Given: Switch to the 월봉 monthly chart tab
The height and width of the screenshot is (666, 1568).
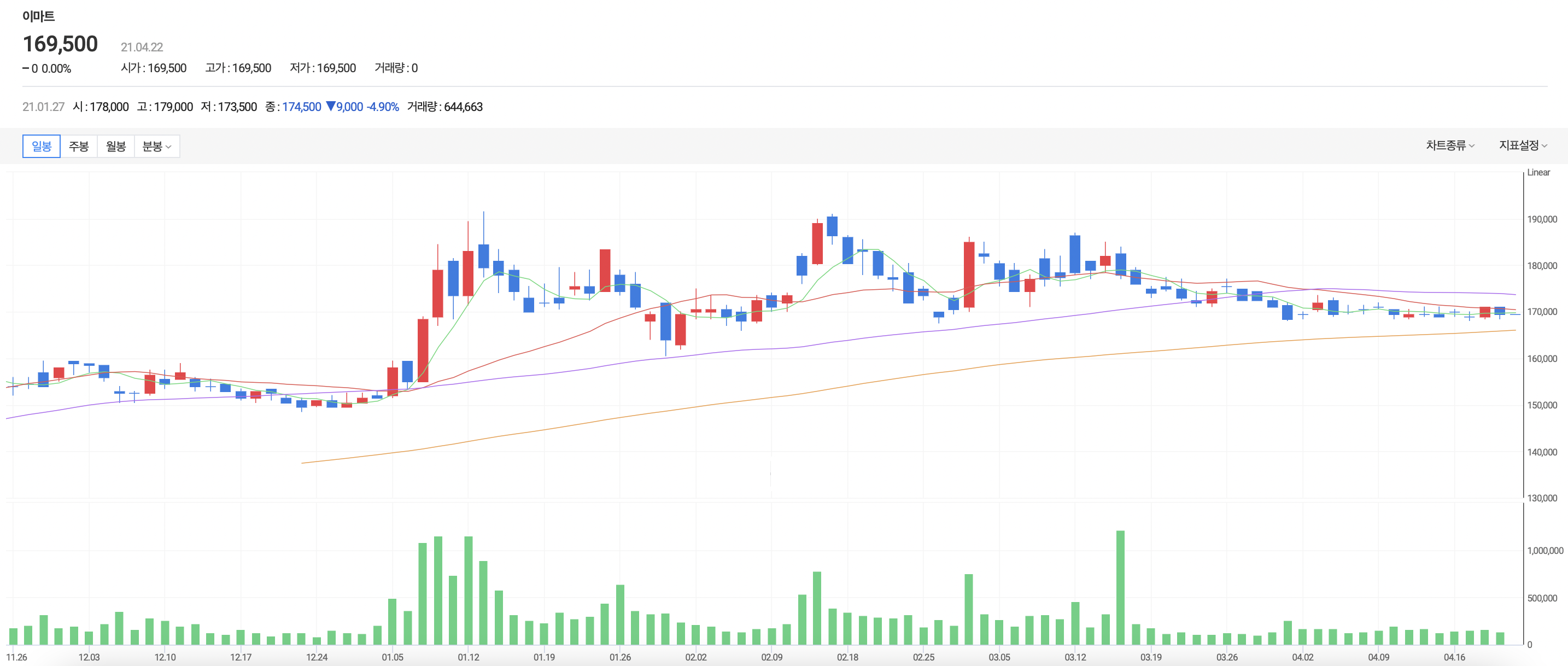Looking at the screenshot, I should 116,146.
